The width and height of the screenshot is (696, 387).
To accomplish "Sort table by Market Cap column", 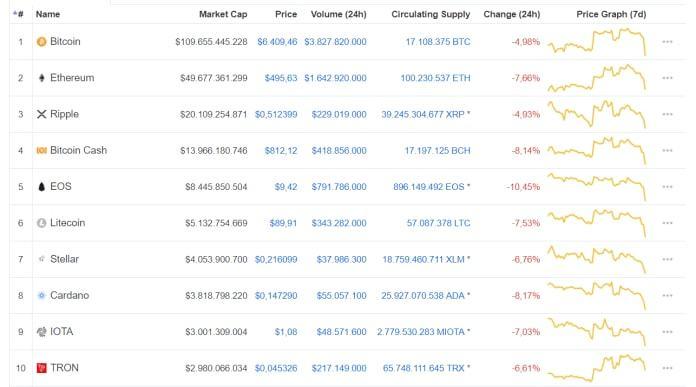I will click(223, 14).
